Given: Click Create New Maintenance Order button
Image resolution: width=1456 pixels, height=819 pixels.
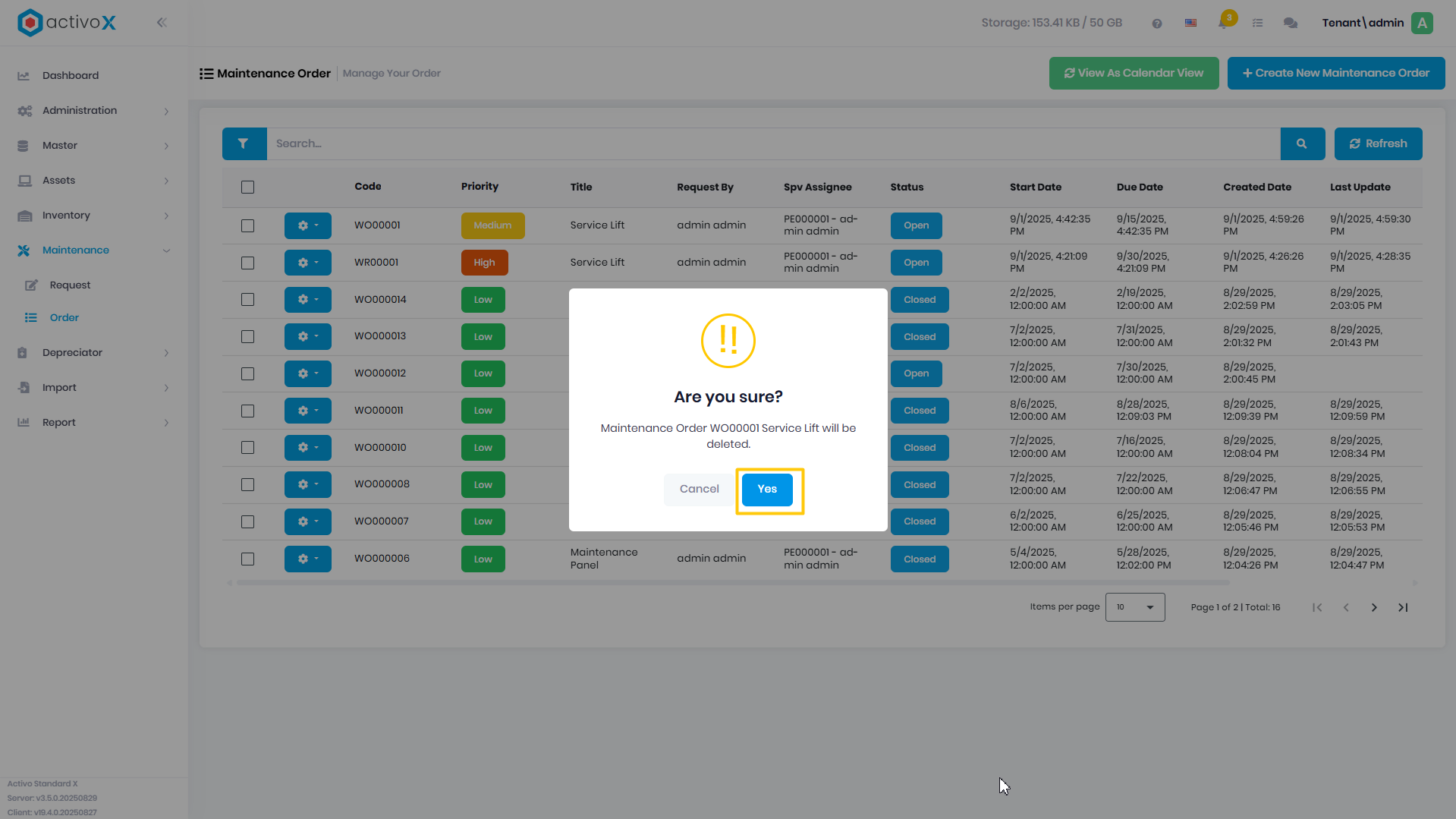Looking at the screenshot, I should pos(1335,74).
